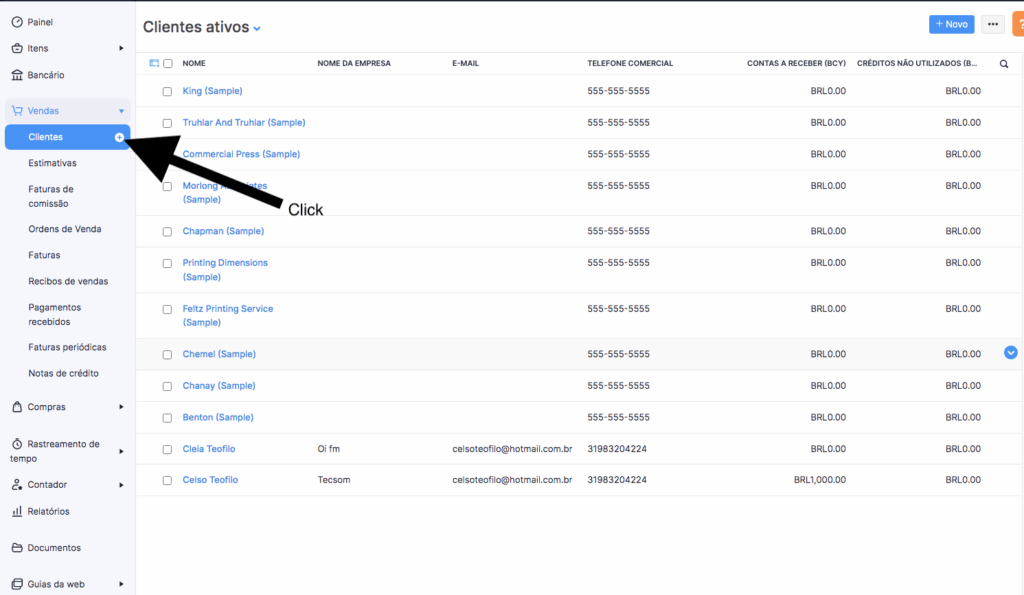
Task: Open the King (Sample) customer link
Action: [x=212, y=91]
